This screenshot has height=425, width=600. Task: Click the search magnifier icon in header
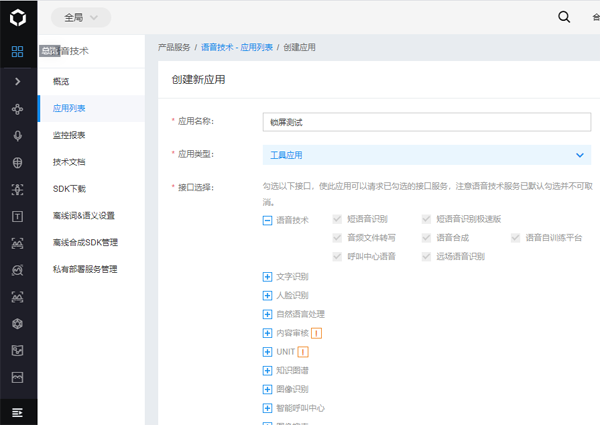[x=564, y=17]
